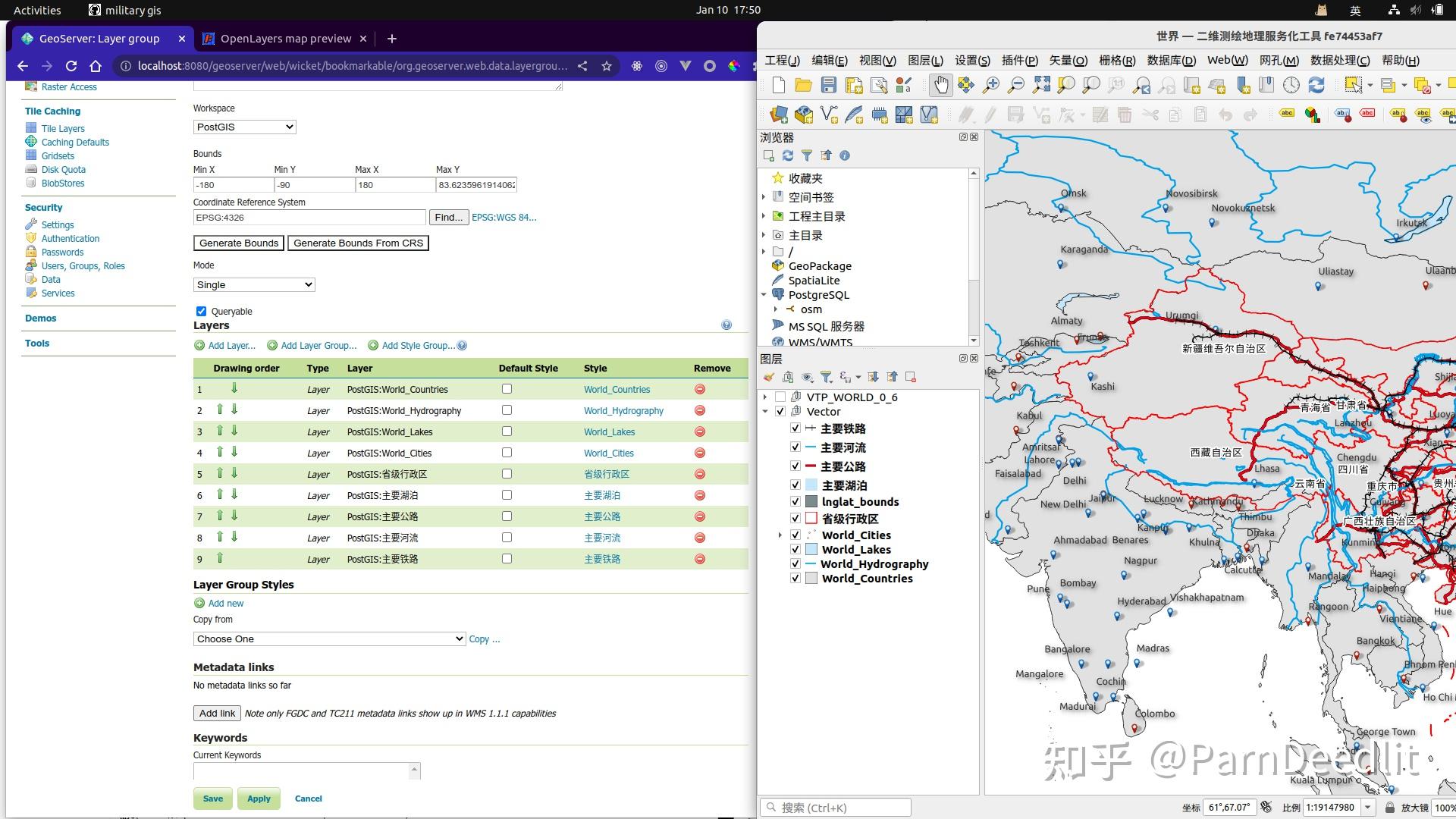
Task: Click Zoom Full extent icon
Action: point(1041,85)
